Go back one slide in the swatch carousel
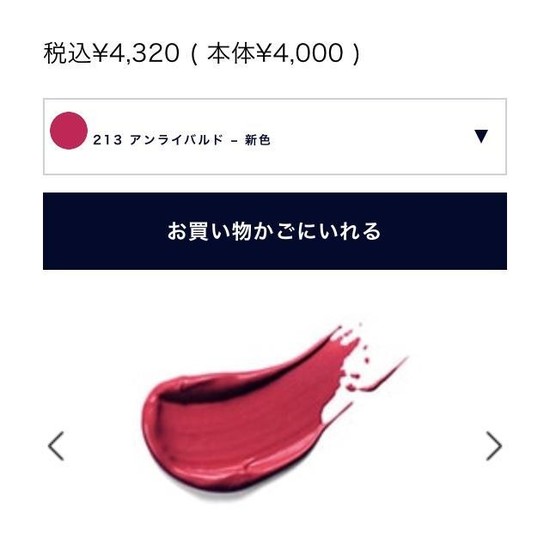The width and height of the screenshot is (550, 550). 56,446
